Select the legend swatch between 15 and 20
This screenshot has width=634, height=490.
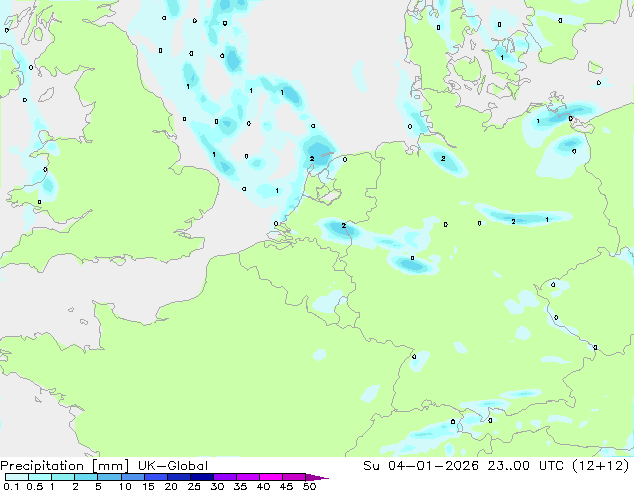156,477
